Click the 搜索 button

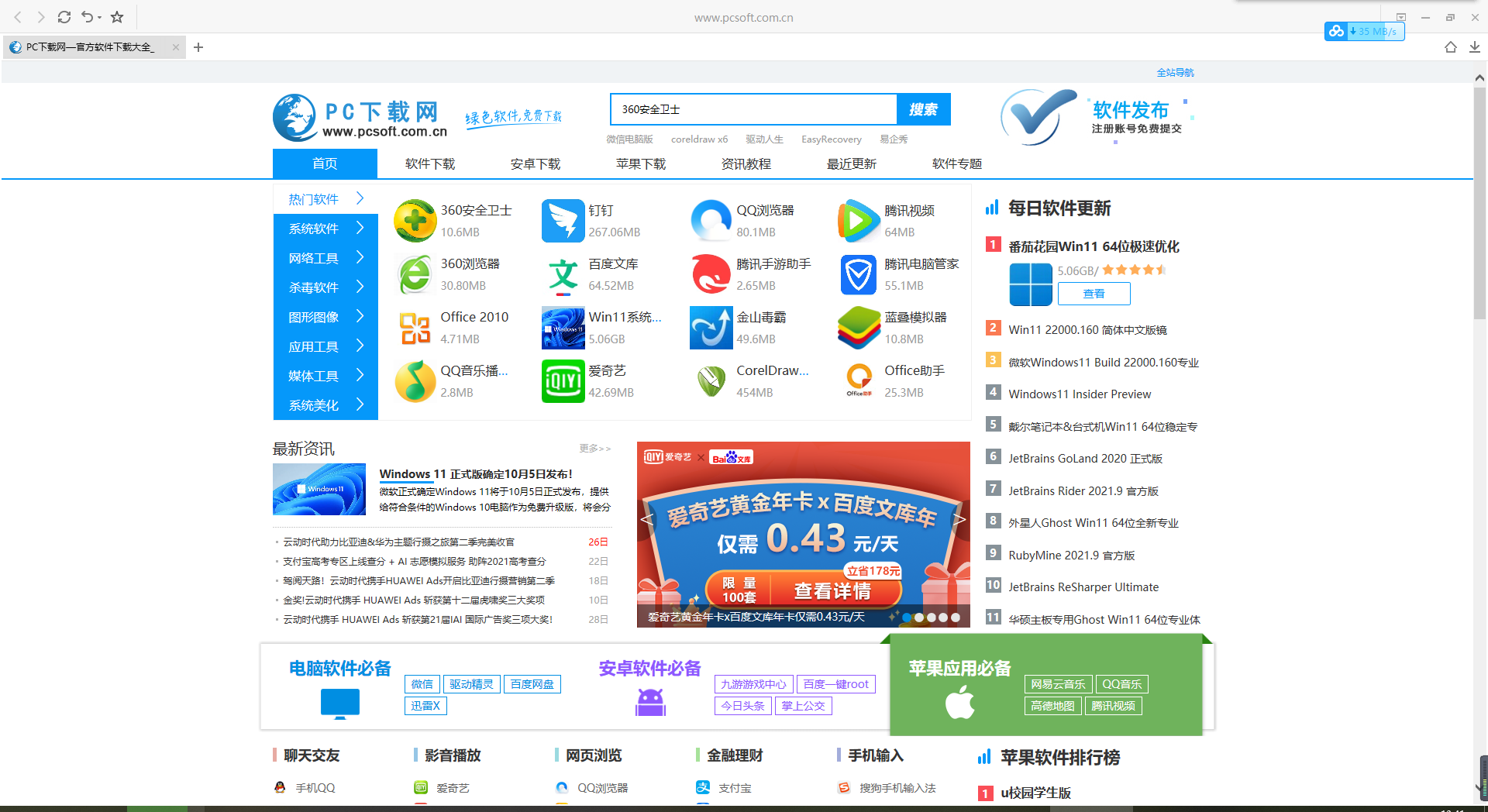point(923,108)
